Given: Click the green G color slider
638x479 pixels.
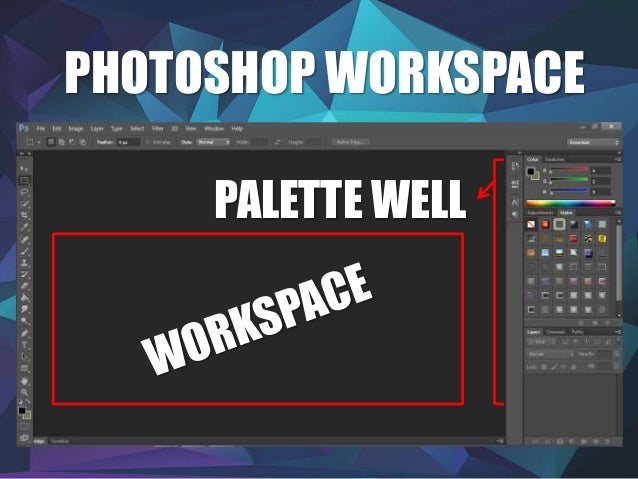Looking at the screenshot, I should (569, 180).
